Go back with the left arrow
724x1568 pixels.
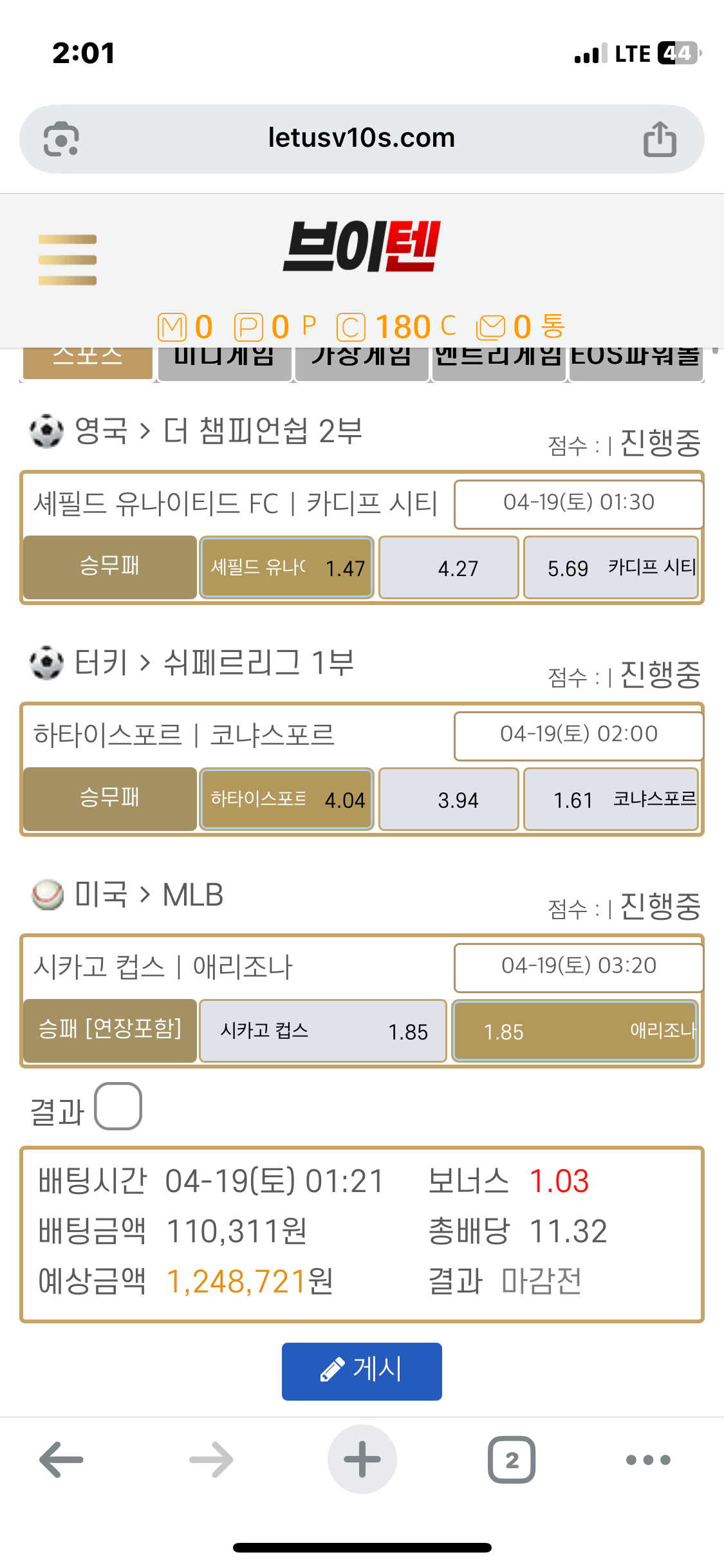coord(61,1460)
